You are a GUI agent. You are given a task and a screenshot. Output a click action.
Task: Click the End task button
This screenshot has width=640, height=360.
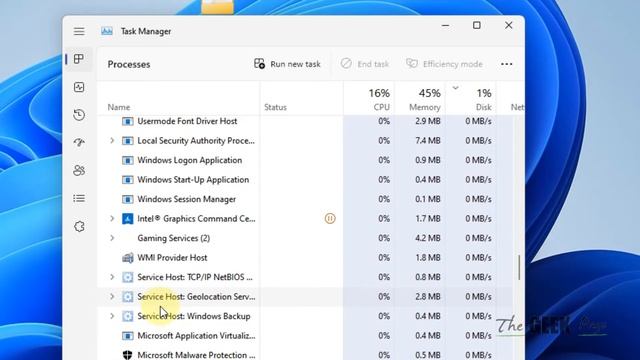(364, 64)
